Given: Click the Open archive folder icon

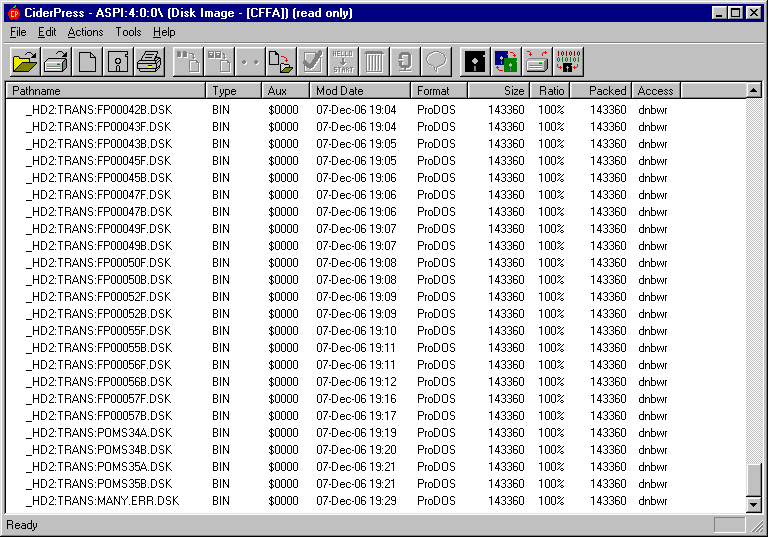Looking at the screenshot, I should 25,62.
